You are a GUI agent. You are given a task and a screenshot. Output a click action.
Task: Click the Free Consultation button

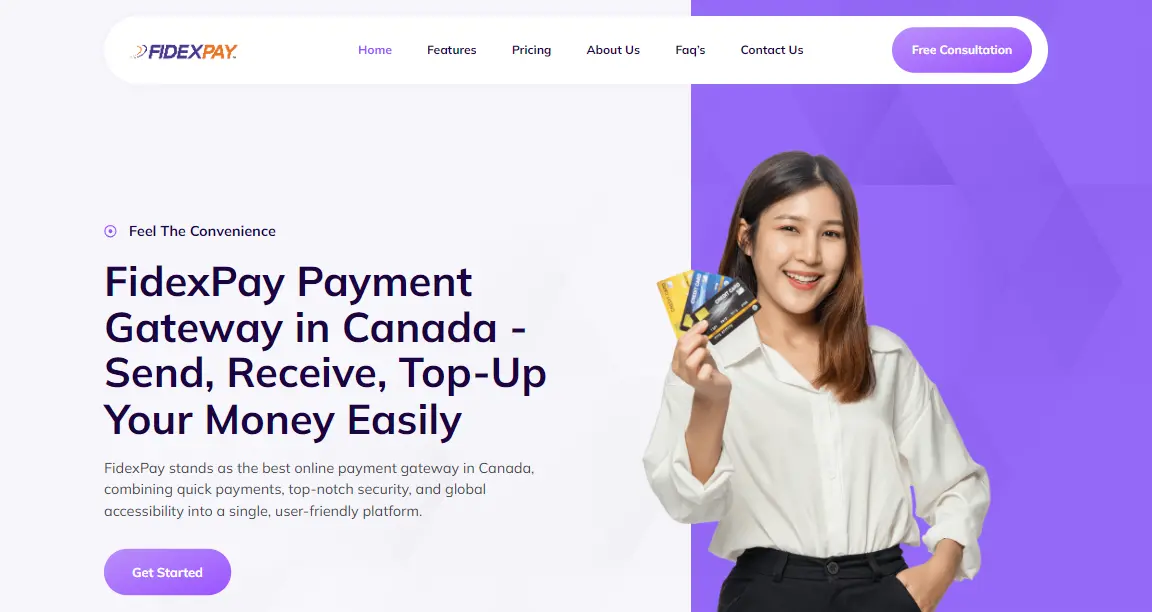[x=962, y=50]
